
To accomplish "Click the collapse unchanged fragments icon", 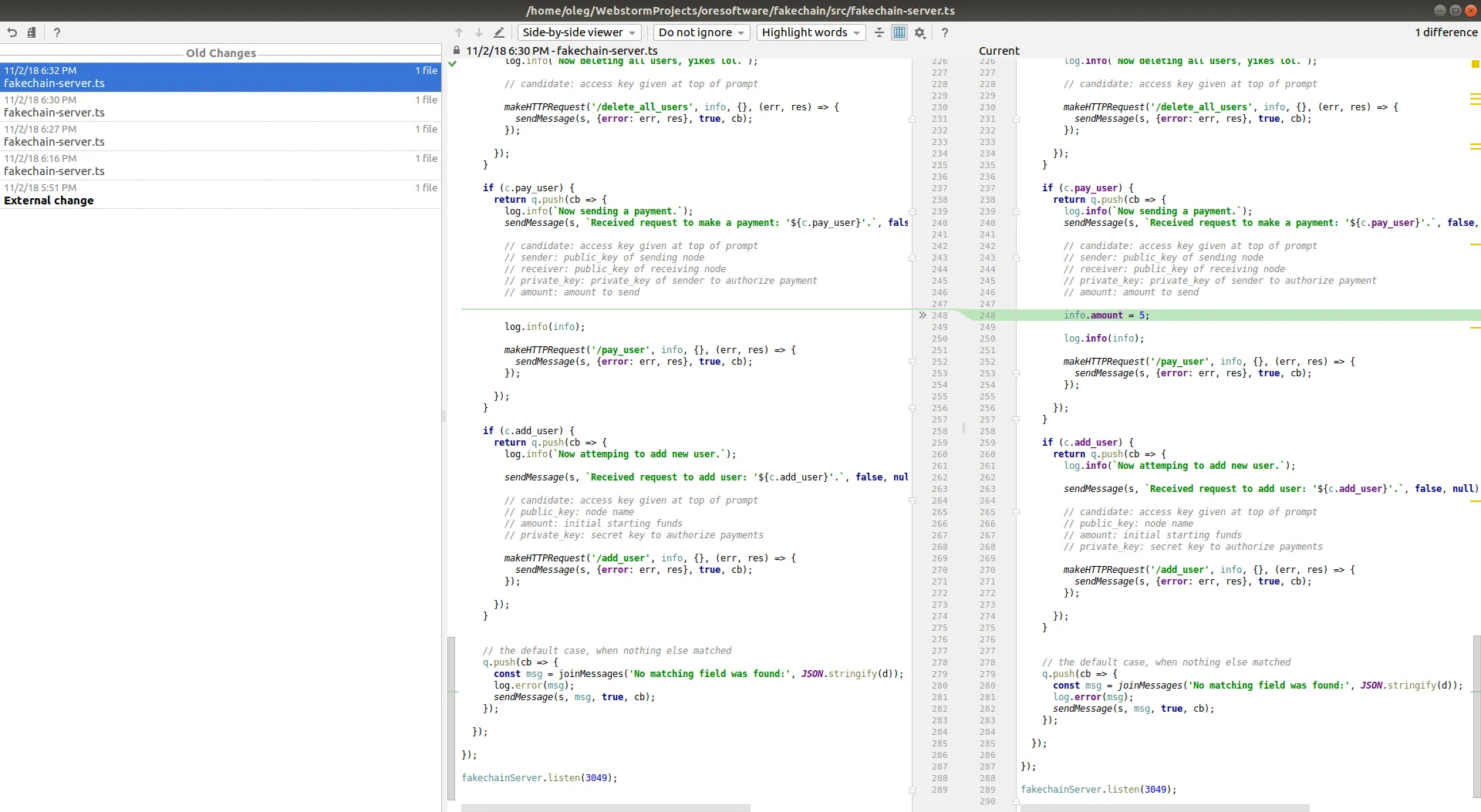I will coord(879,32).
